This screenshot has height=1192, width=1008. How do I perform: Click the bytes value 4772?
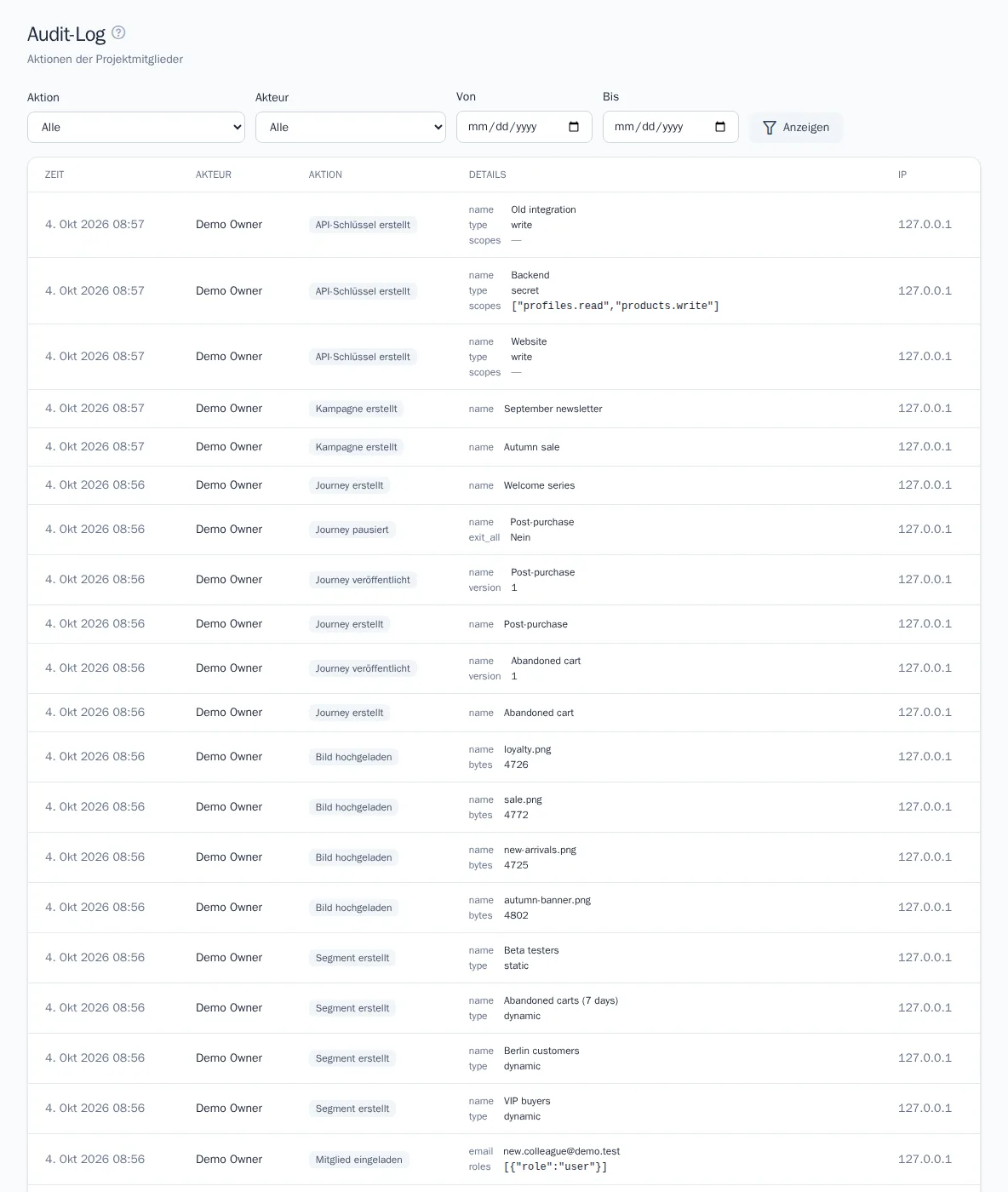tap(516, 815)
